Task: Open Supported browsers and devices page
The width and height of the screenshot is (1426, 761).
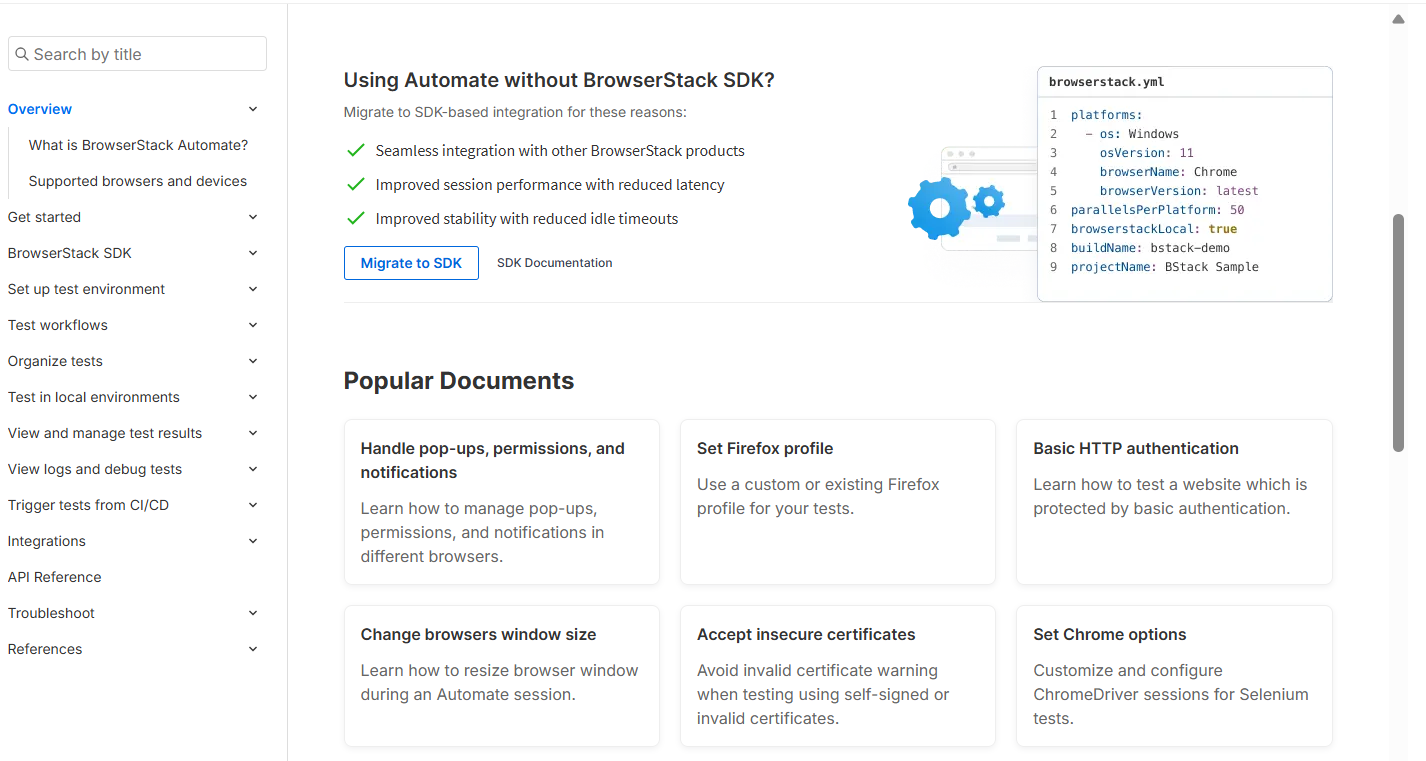Action: (138, 181)
